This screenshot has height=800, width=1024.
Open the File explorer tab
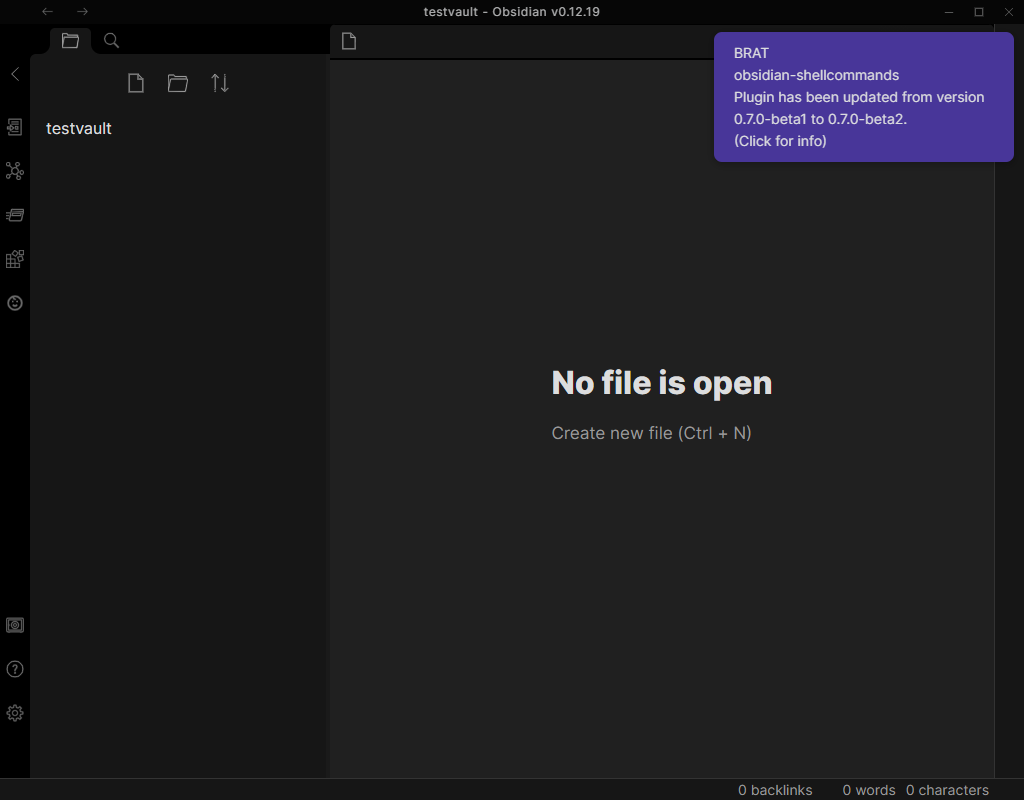click(x=71, y=40)
